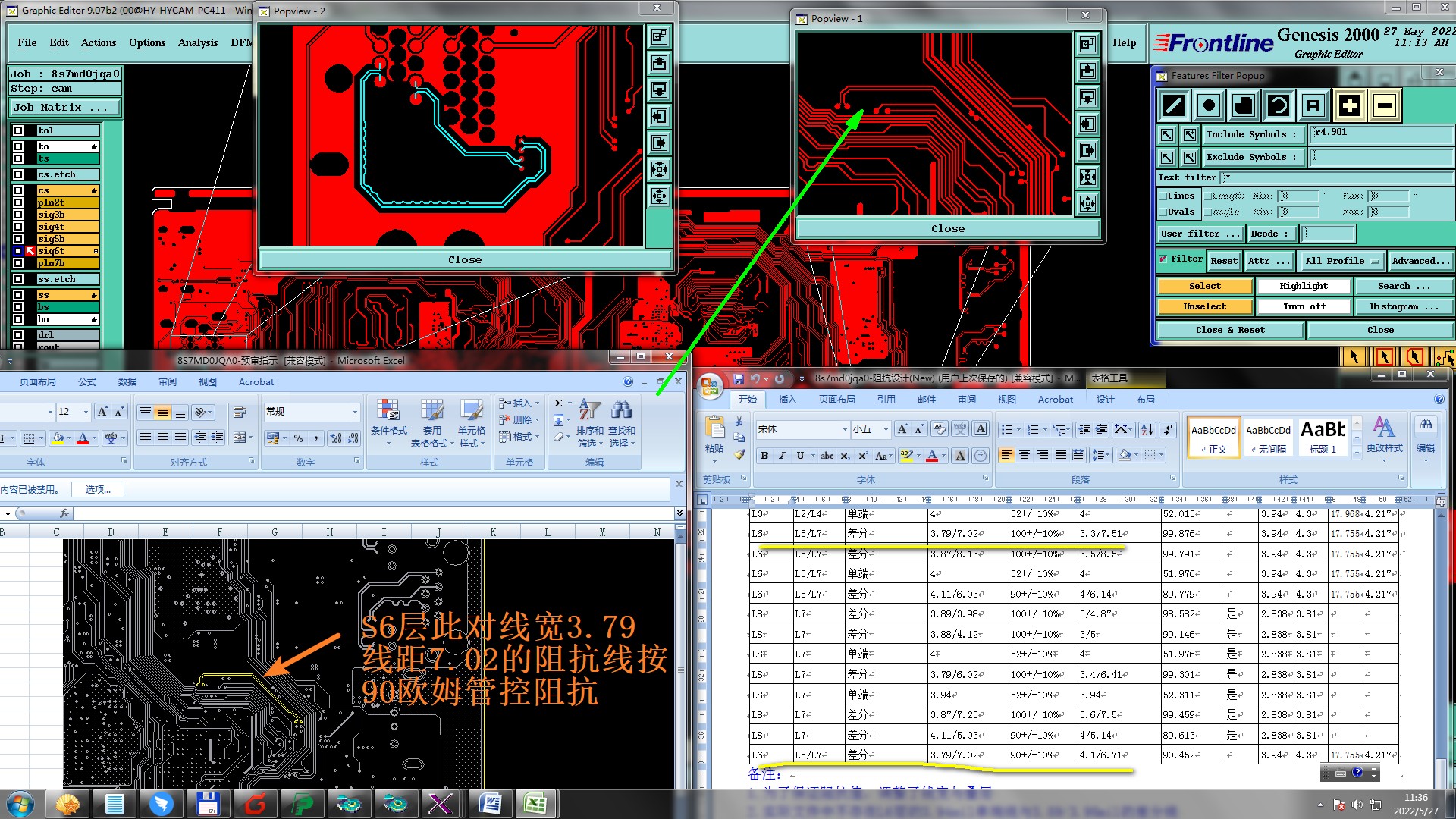Toggle the checkbox for layer pln2t
The width and height of the screenshot is (1456, 819).
[x=18, y=202]
